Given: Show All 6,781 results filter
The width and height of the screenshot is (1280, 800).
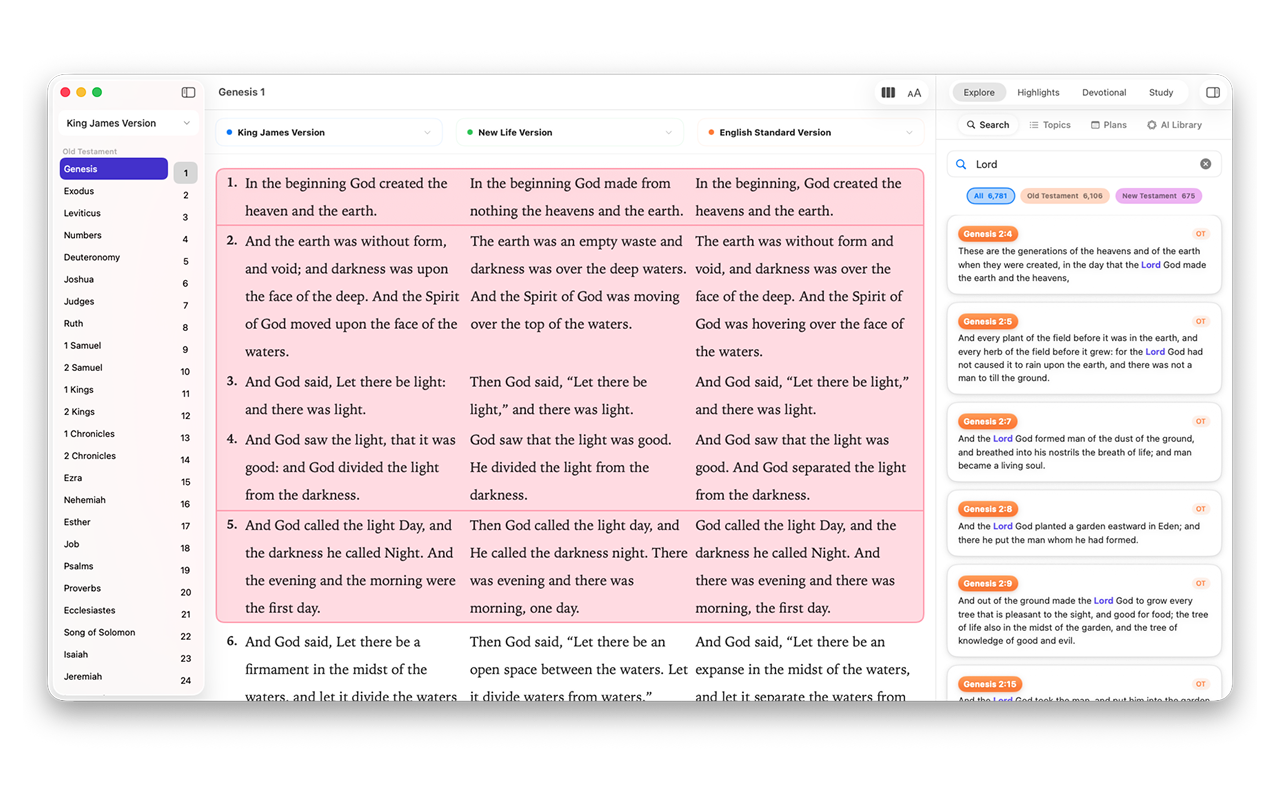Looking at the screenshot, I should (x=991, y=196).
